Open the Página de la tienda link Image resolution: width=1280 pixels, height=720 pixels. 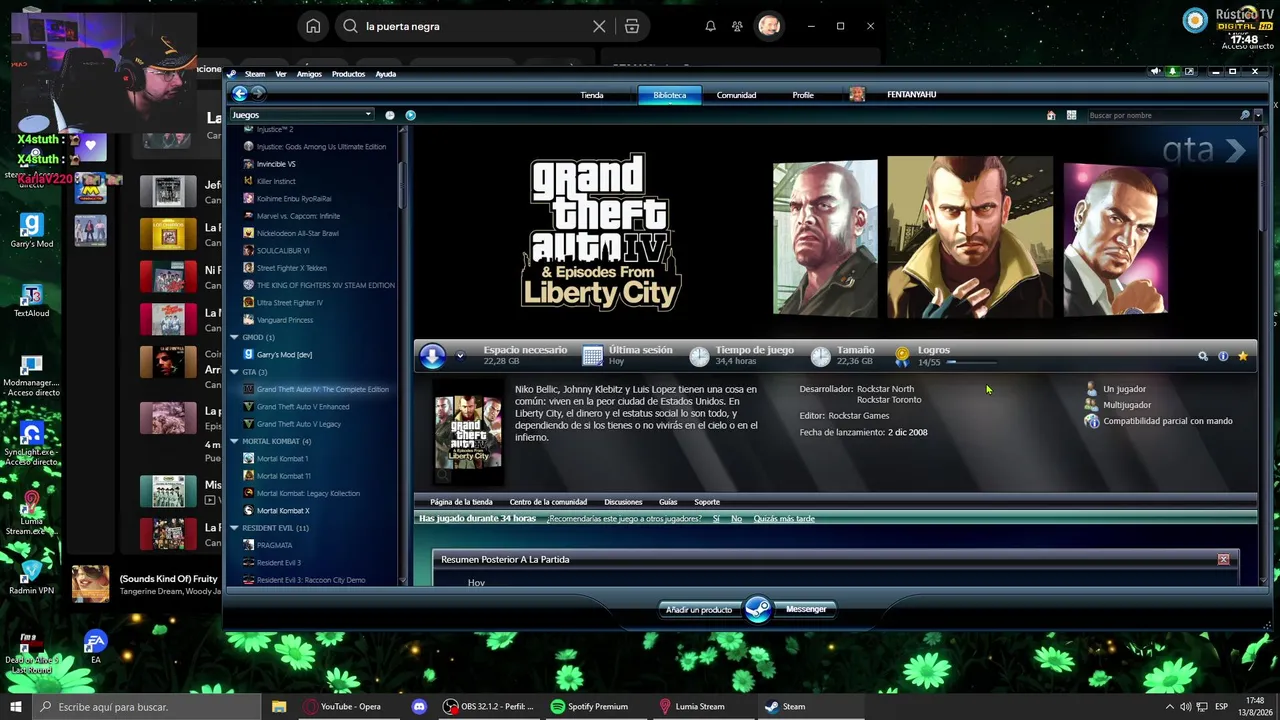[x=461, y=502]
